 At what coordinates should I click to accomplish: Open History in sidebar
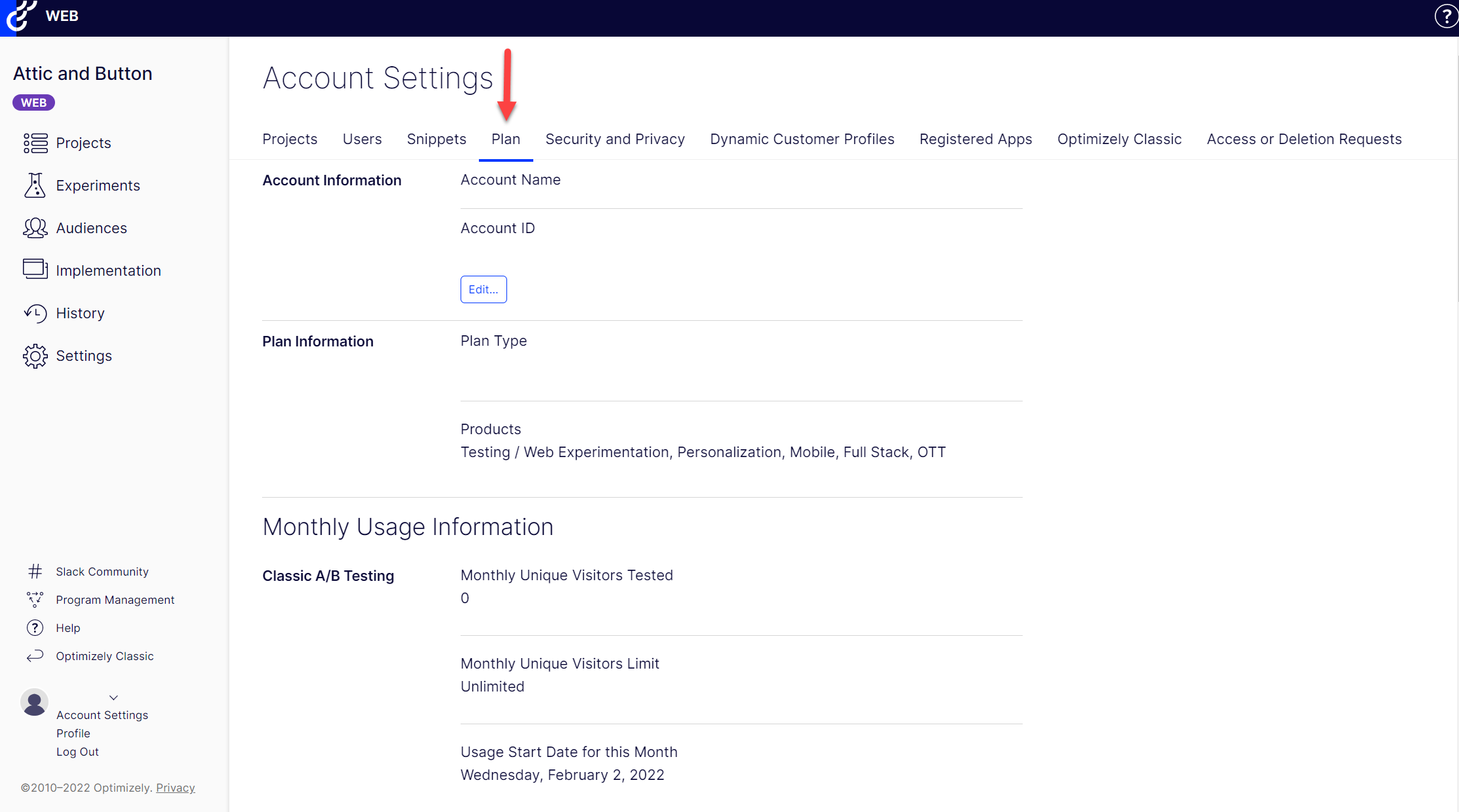click(x=81, y=313)
